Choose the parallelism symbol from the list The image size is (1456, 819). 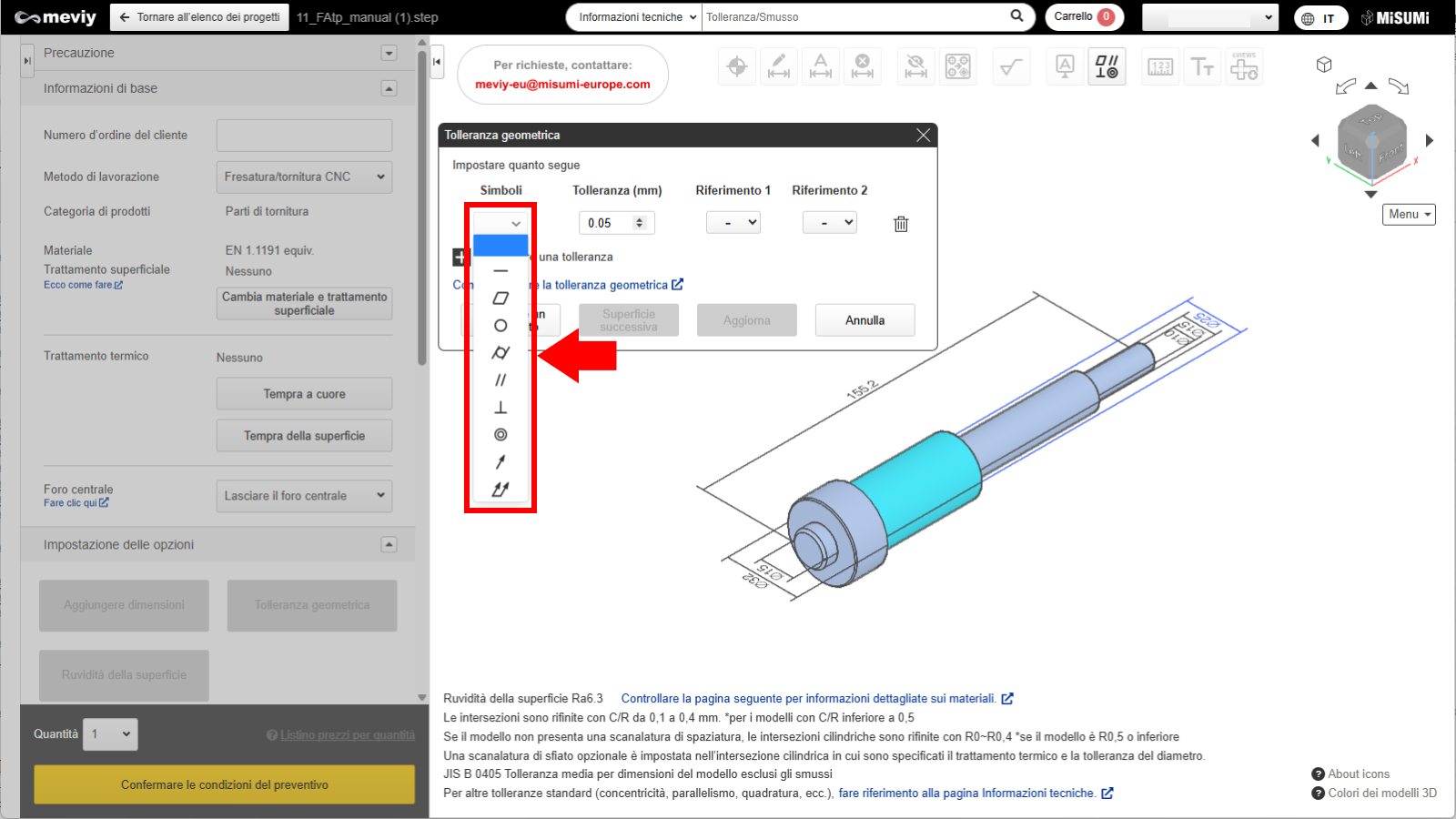click(500, 380)
